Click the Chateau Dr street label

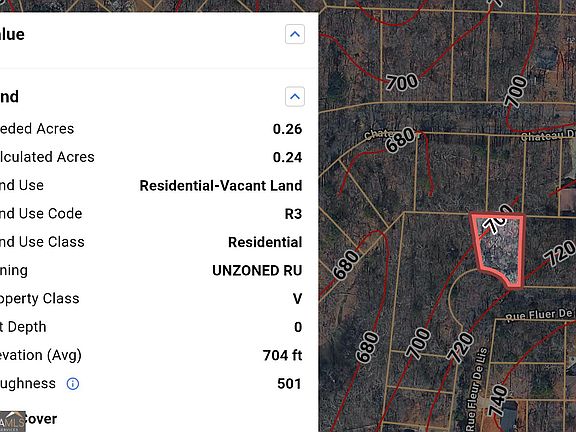coord(548,136)
